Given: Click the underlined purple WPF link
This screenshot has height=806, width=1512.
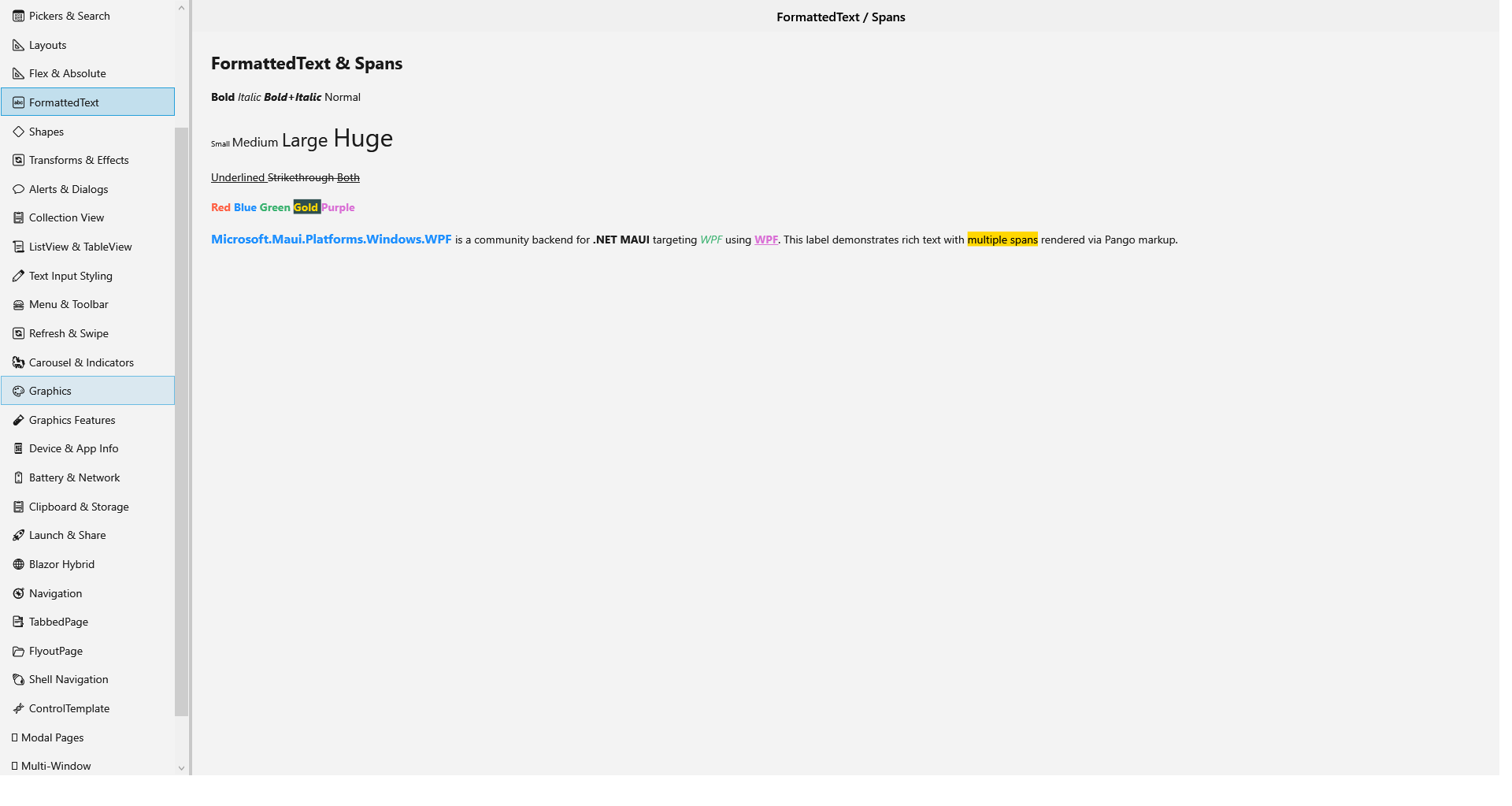Looking at the screenshot, I should (x=766, y=240).
